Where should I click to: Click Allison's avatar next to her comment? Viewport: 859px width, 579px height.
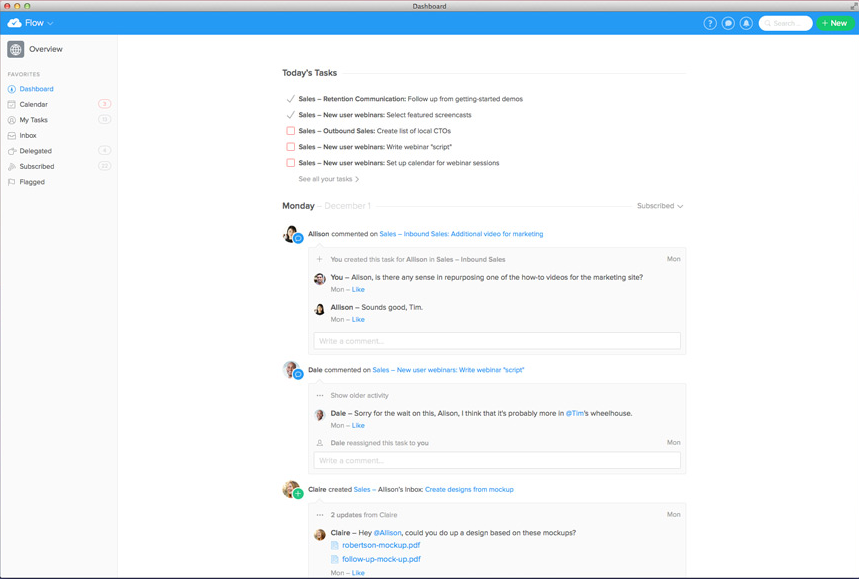pos(291,234)
